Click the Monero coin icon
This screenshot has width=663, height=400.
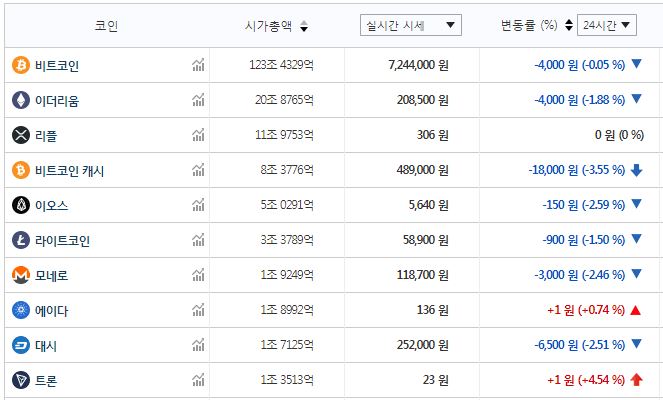pos(20,275)
